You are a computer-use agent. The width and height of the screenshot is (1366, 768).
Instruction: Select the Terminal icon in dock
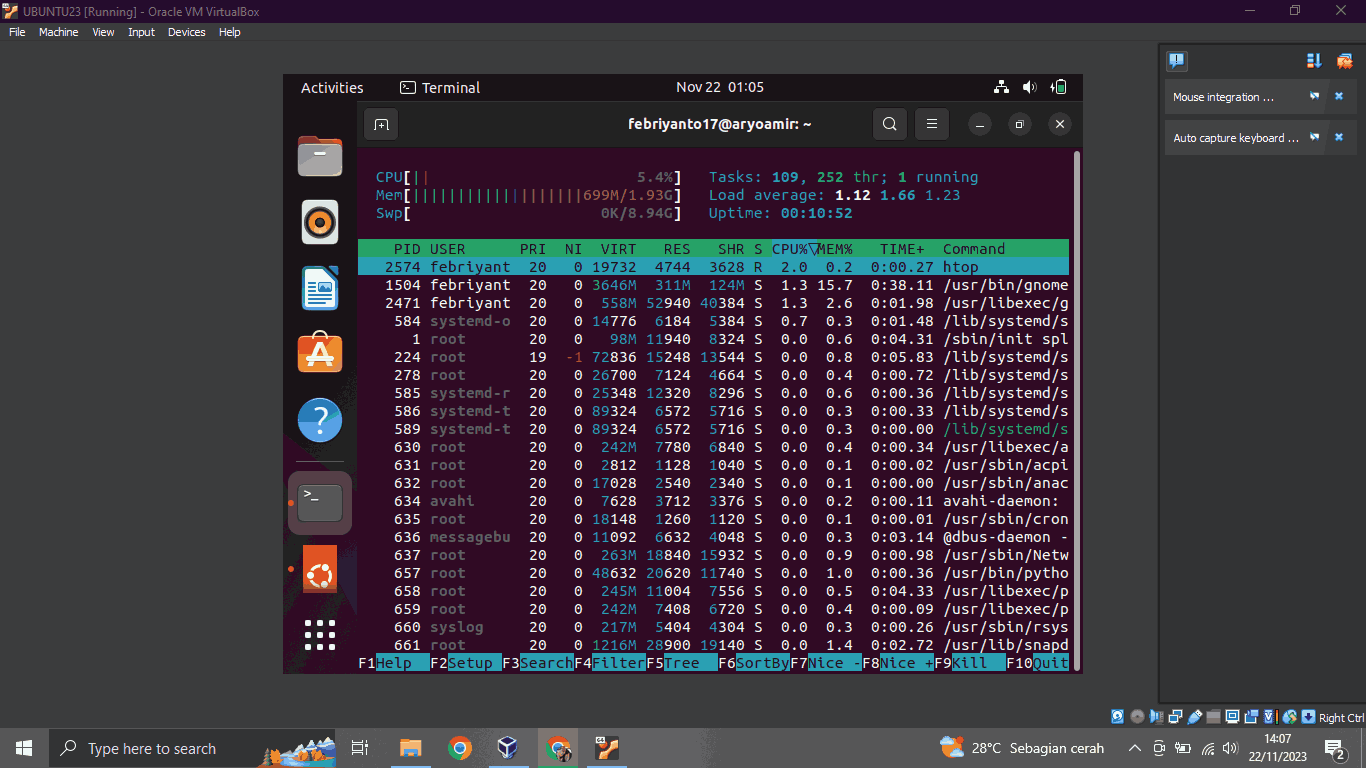coord(320,503)
